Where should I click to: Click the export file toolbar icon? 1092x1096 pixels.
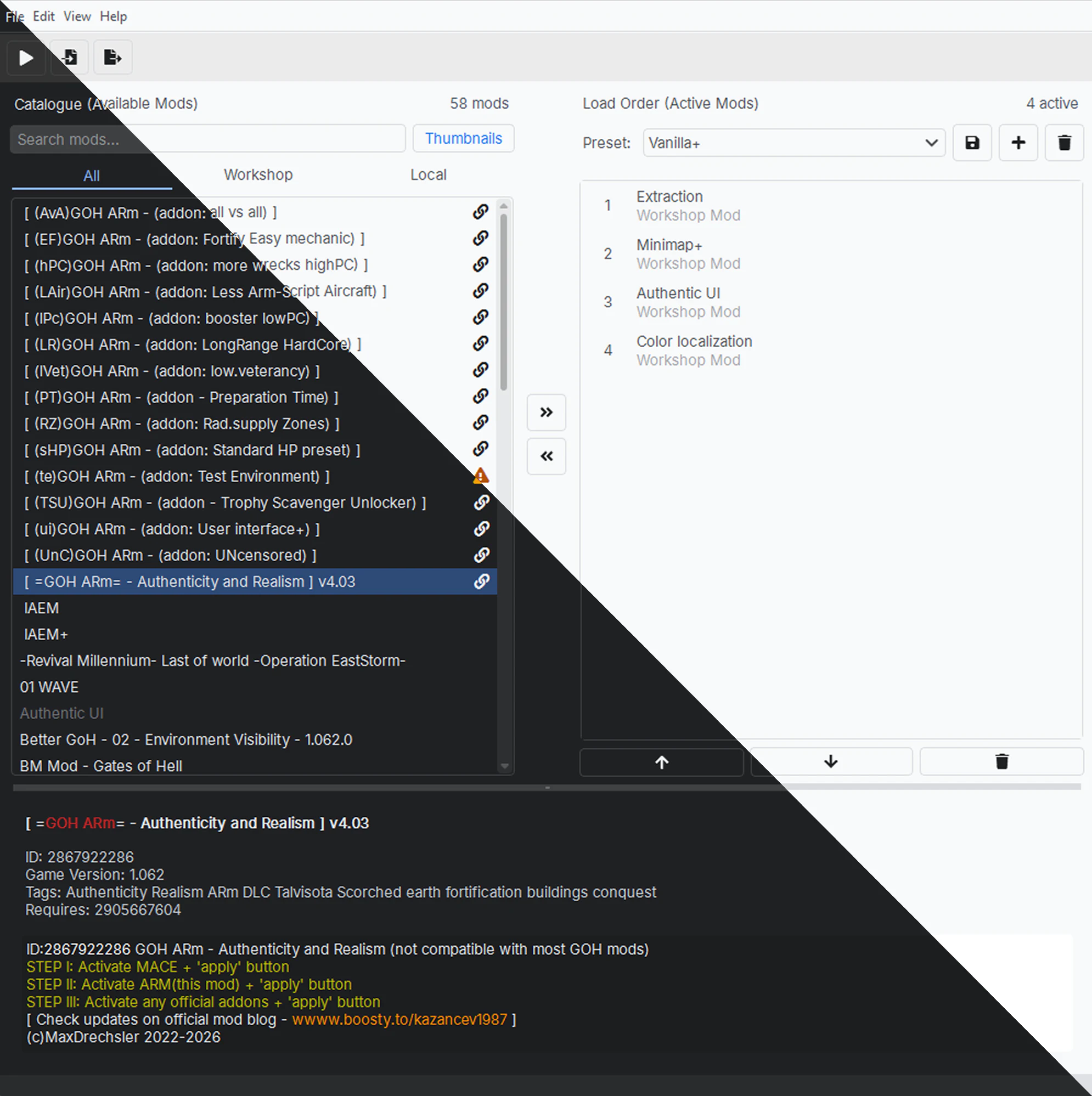point(113,58)
